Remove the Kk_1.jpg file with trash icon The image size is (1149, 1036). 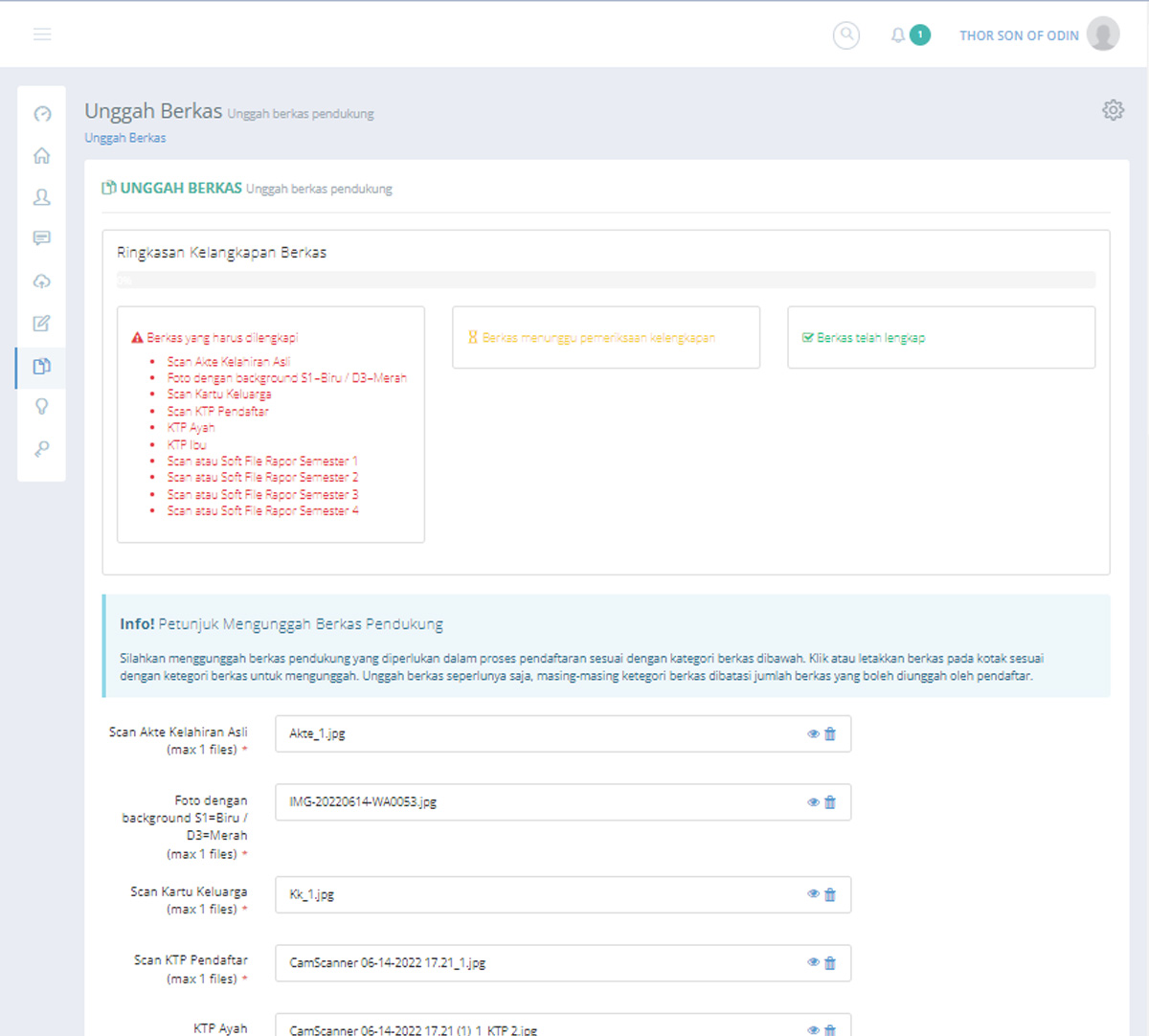[x=830, y=894]
